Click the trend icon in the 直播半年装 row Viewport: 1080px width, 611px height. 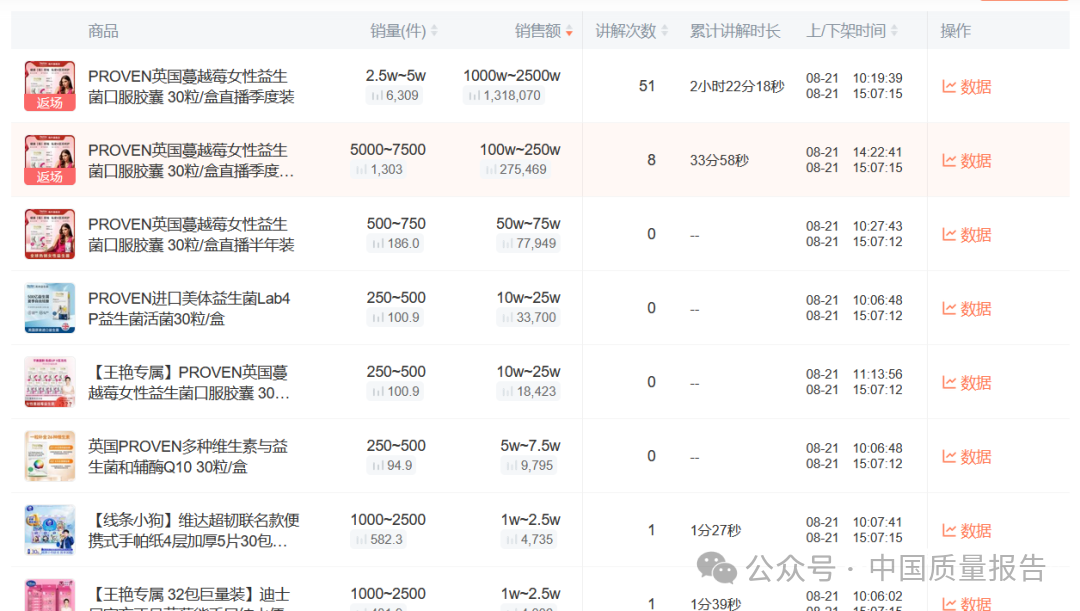coord(949,235)
